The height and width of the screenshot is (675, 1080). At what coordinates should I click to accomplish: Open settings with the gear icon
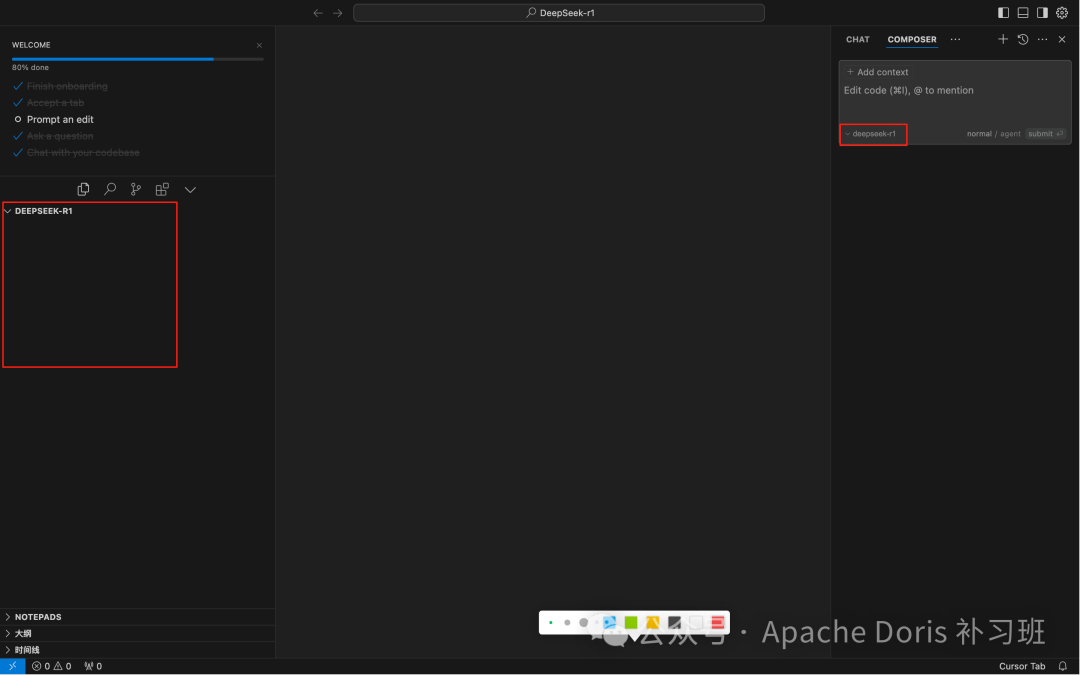(1062, 12)
